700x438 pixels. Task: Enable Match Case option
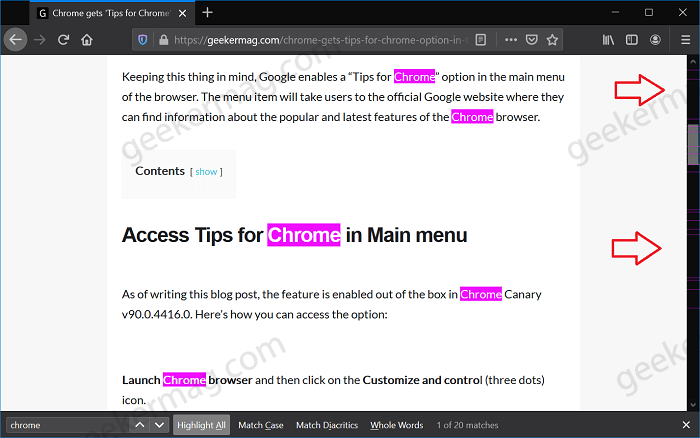261,425
